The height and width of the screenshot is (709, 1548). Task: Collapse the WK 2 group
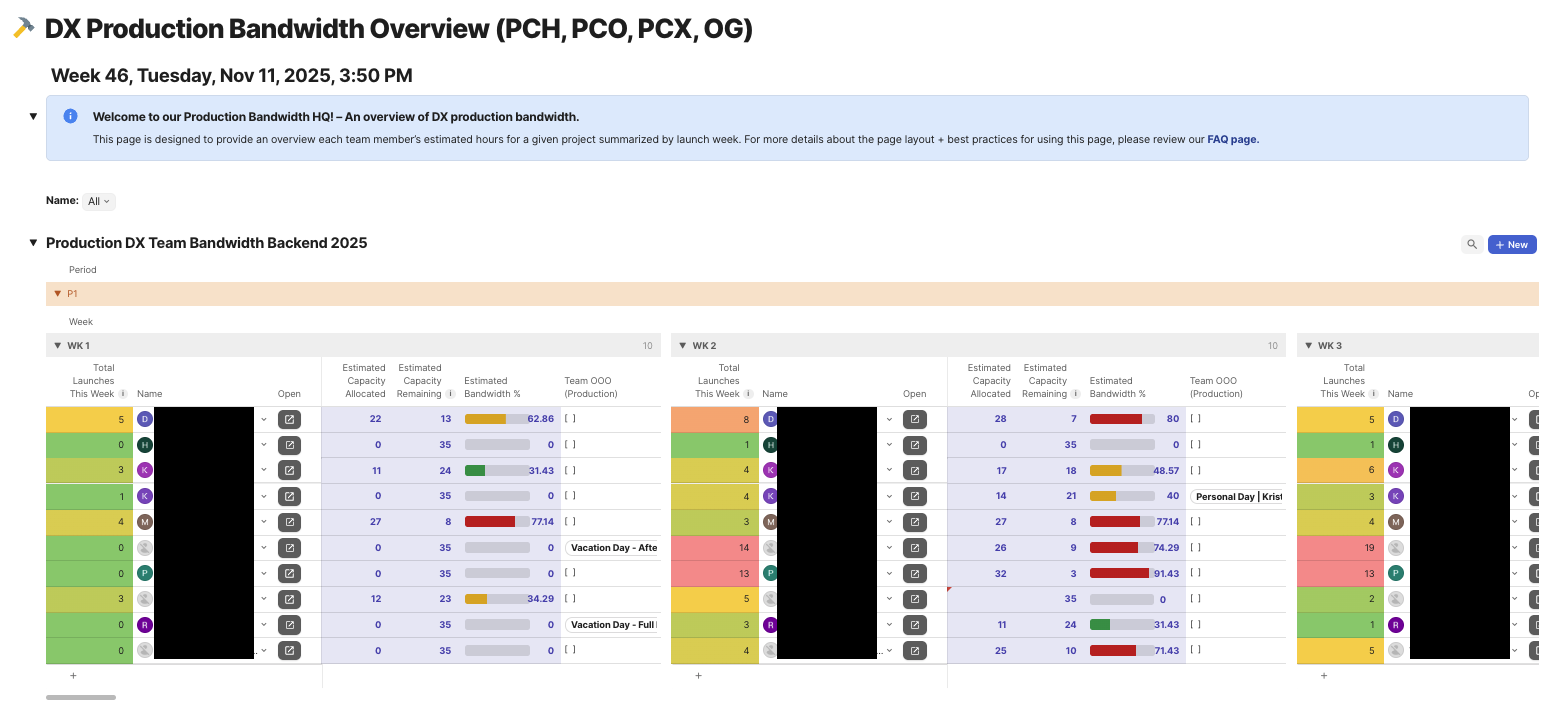click(681, 346)
